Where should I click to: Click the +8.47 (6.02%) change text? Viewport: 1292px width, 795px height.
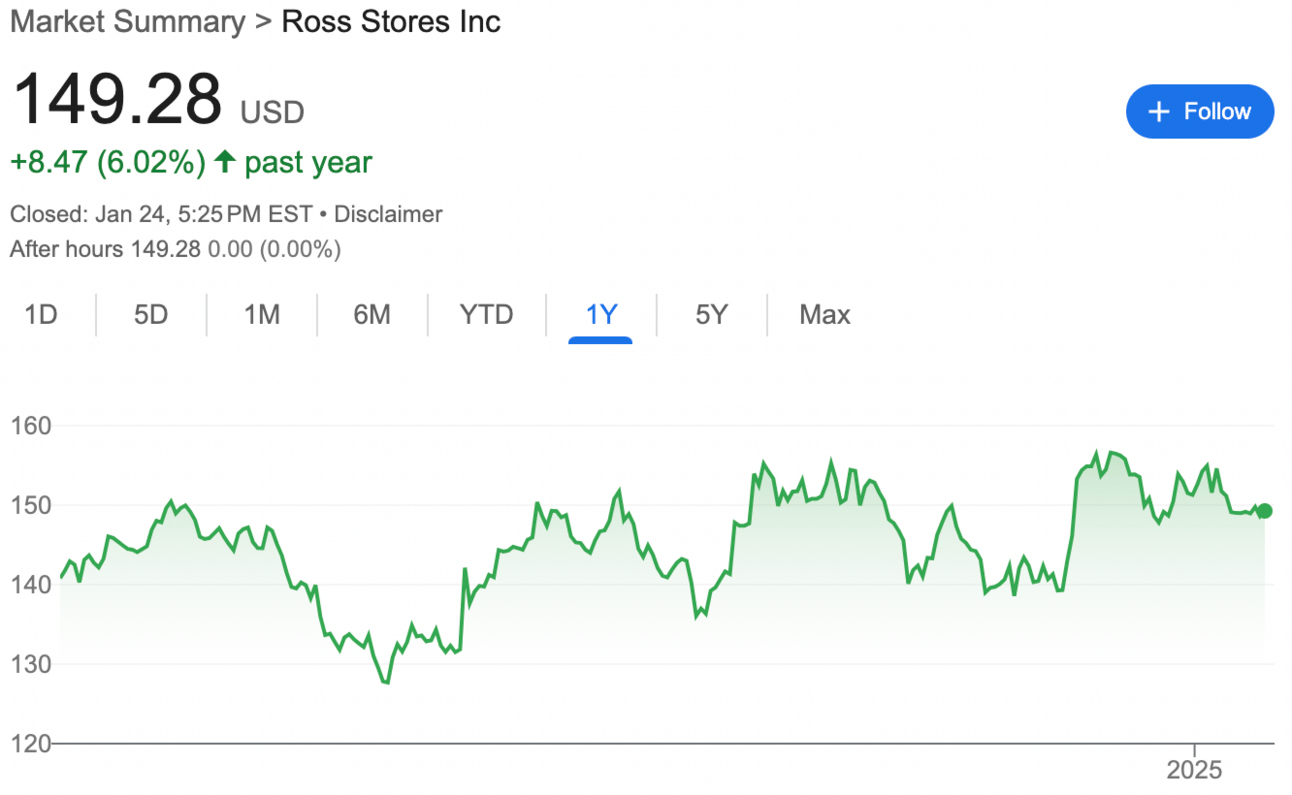click(108, 162)
